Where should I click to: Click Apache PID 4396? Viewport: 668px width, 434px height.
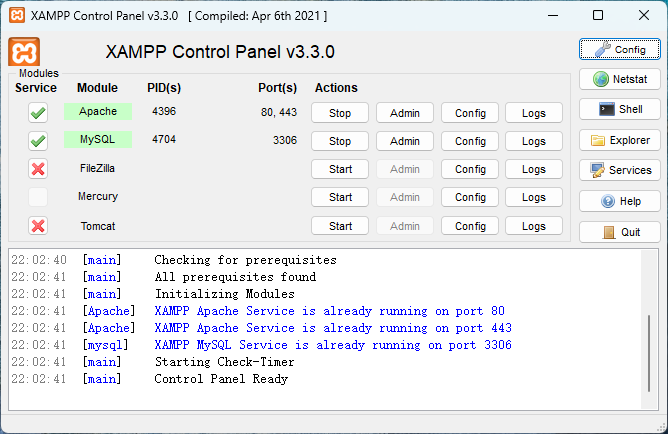tap(164, 111)
